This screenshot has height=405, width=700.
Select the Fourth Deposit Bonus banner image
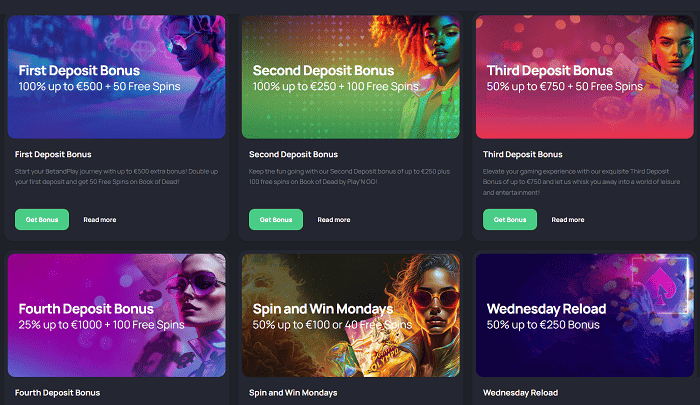117,315
